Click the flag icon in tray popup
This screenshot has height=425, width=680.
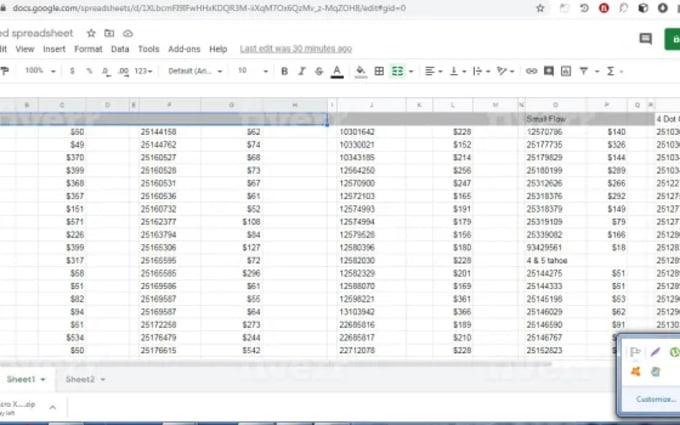635,352
